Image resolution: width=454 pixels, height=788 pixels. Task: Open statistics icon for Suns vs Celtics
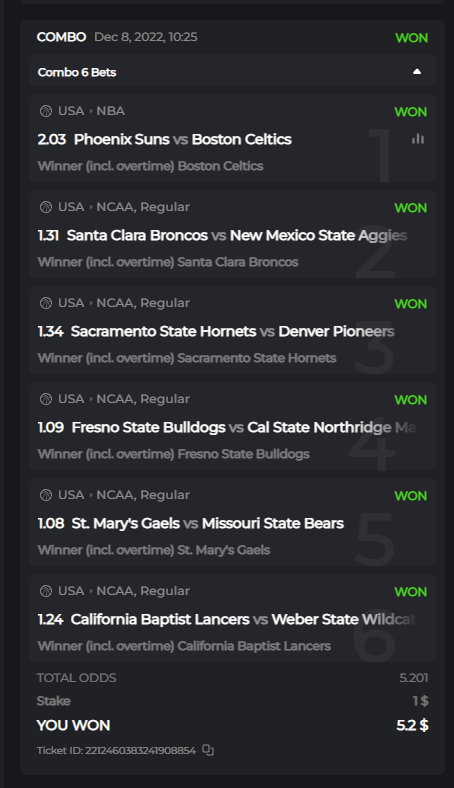point(418,139)
